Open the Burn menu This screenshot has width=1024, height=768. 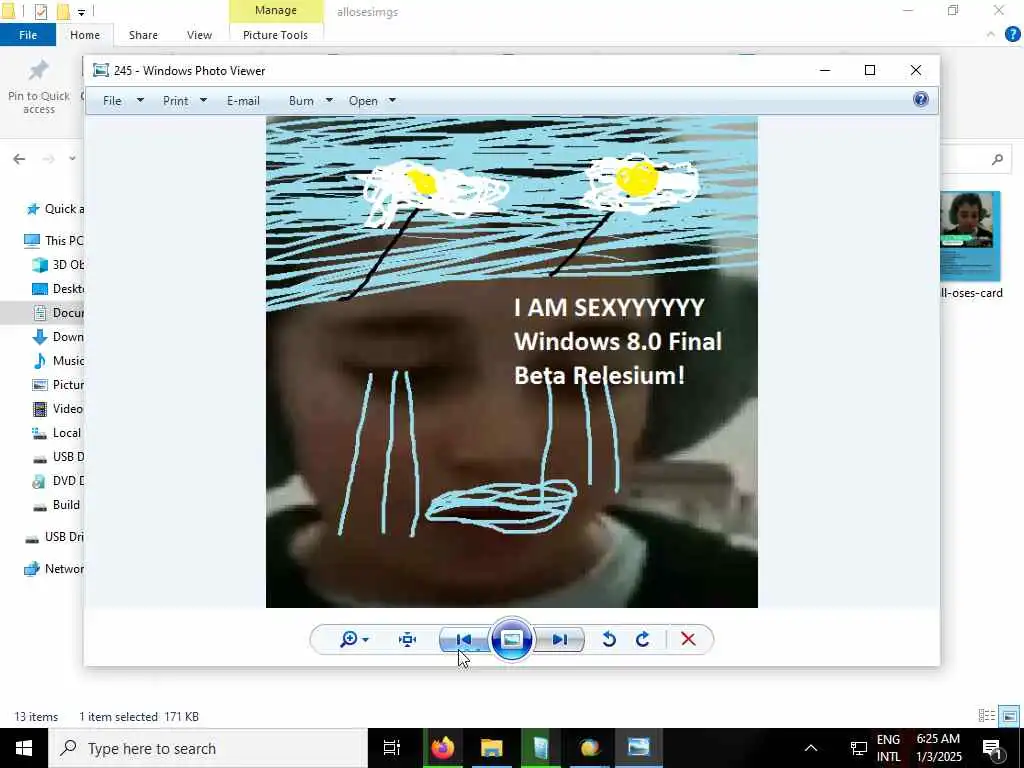click(x=301, y=101)
